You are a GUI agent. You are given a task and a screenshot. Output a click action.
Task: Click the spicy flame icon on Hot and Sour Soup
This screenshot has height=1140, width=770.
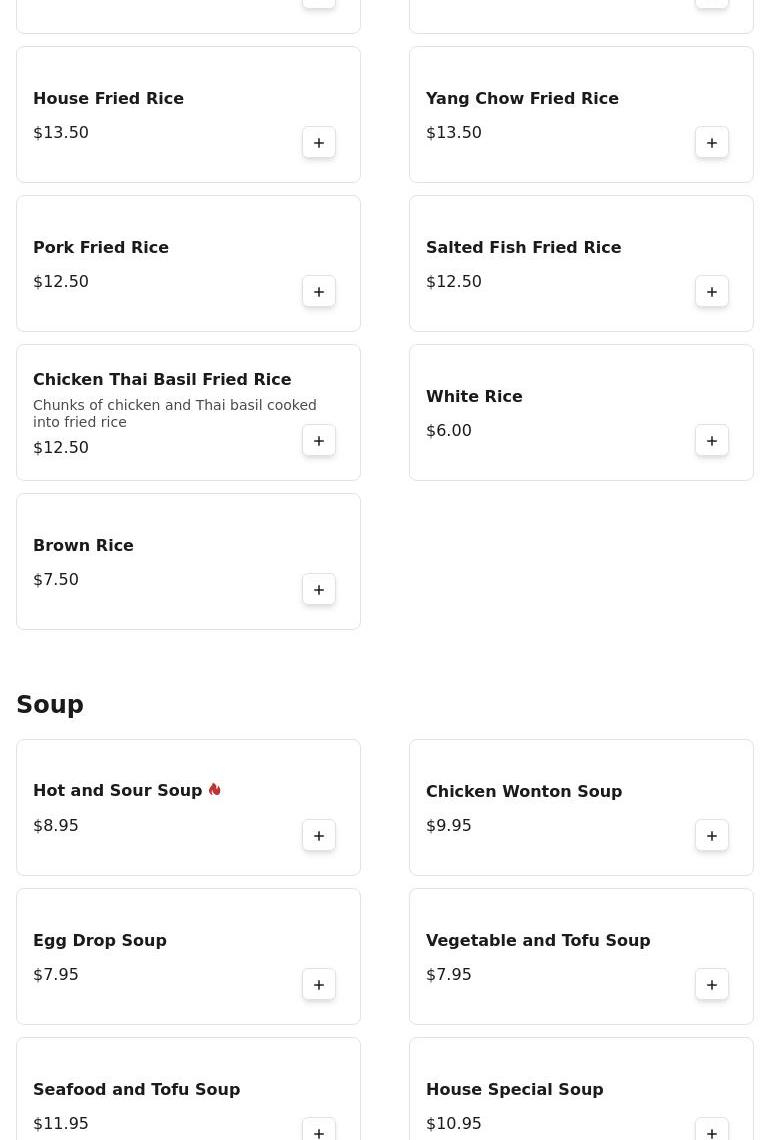[214, 790]
